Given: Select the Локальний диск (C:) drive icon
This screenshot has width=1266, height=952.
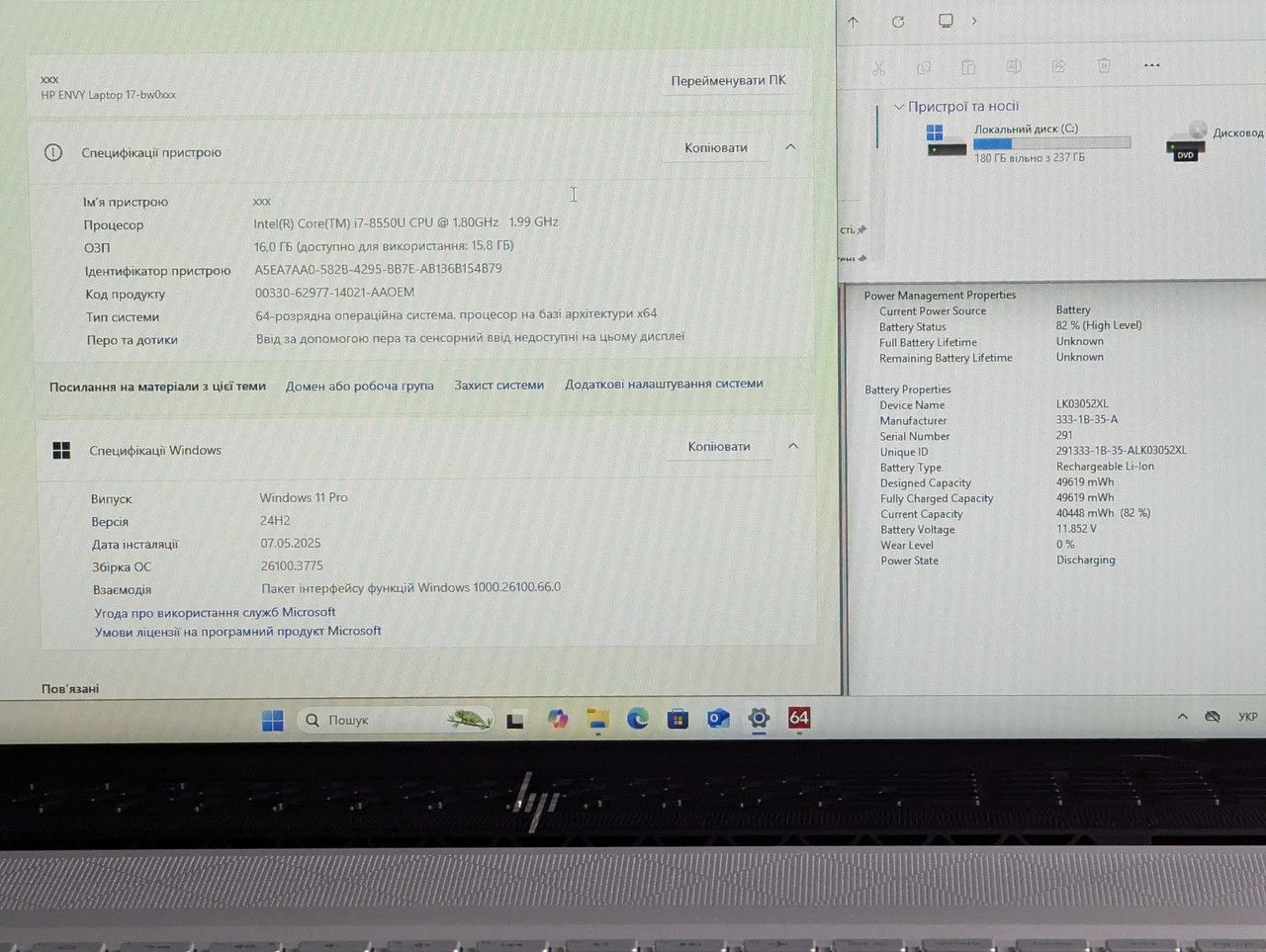Looking at the screenshot, I should click(x=945, y=141).
